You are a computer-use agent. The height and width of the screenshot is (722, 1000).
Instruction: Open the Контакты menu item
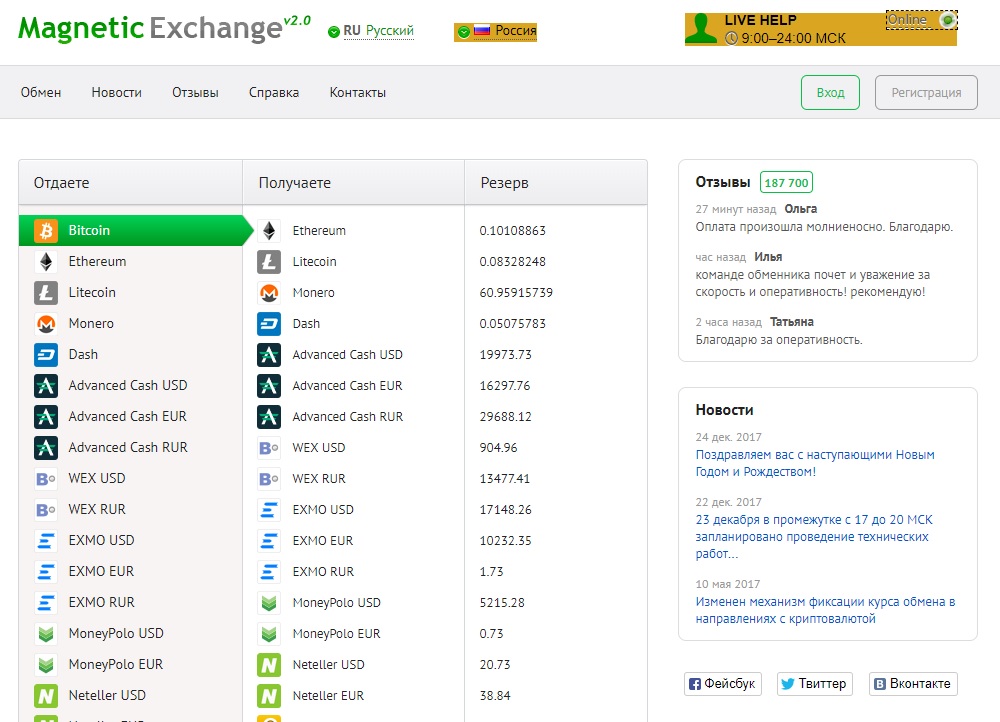(x=358, y=92)
